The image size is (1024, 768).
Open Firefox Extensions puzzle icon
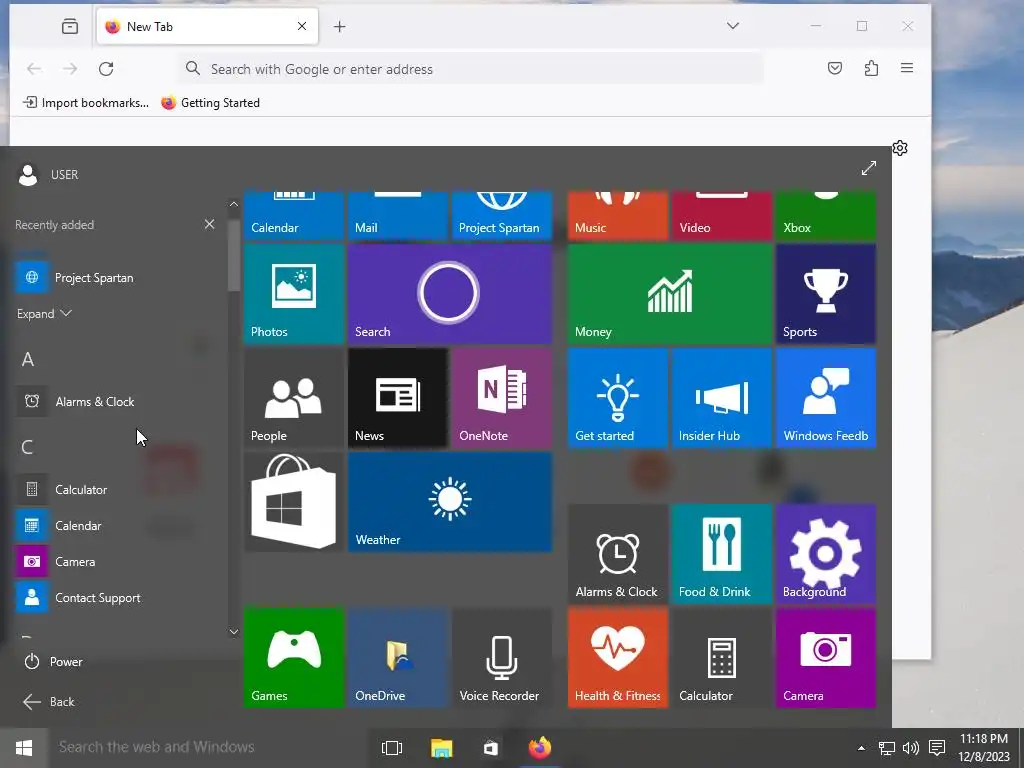(x=871, y=68)
